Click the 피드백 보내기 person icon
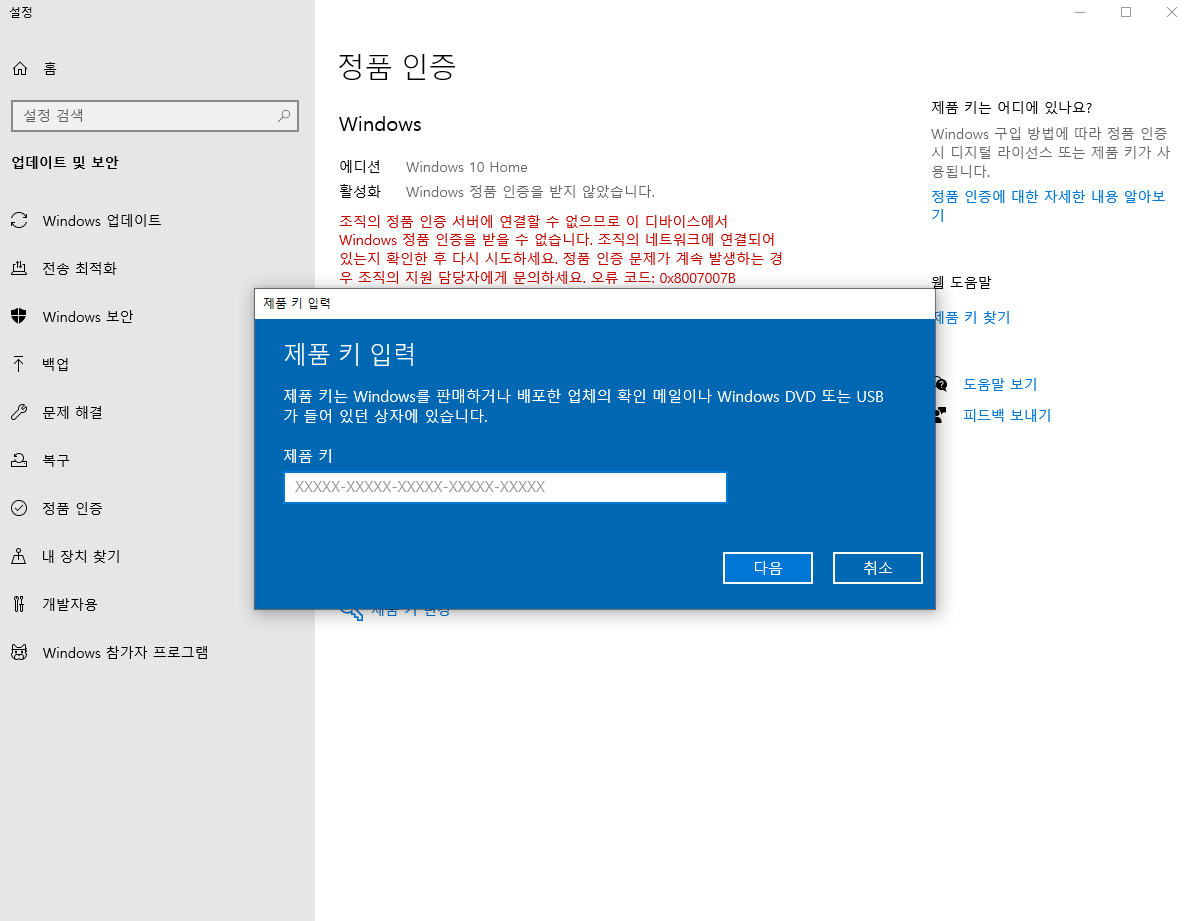Viewport: 1189px width, 921px height. point(941,415)
